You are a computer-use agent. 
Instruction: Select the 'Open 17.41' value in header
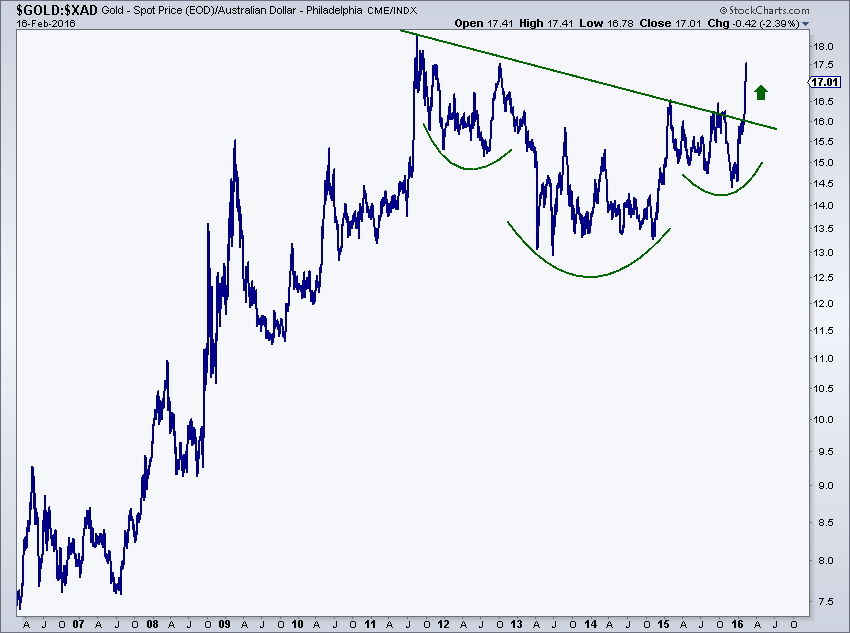(484, 23)
